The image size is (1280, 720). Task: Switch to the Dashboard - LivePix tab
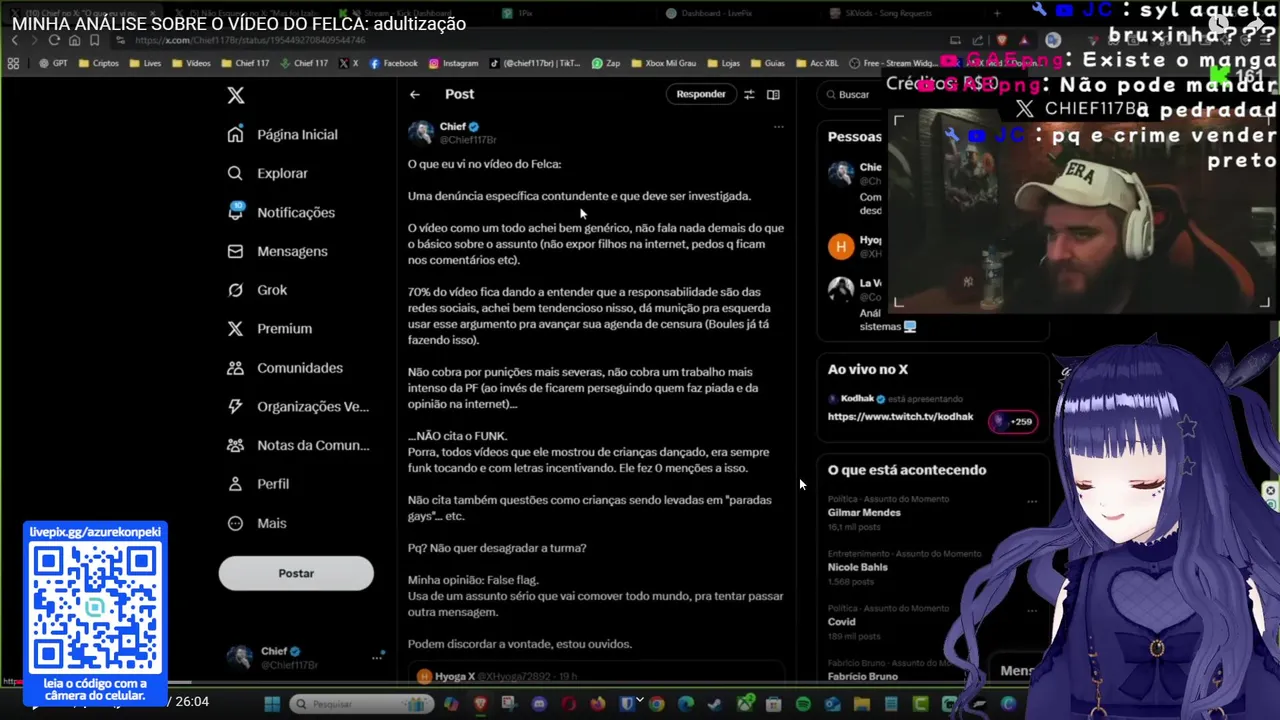[710, 13]
